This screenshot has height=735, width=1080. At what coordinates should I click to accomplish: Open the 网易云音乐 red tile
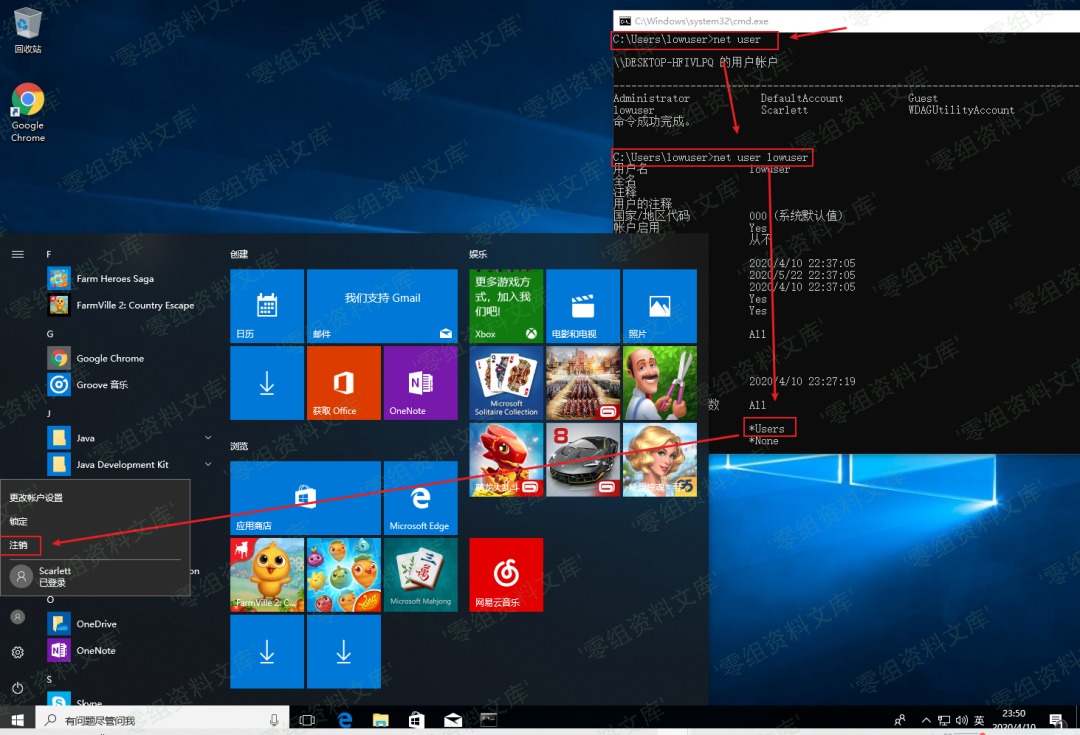pyautogui.click(x=506, y=574)
